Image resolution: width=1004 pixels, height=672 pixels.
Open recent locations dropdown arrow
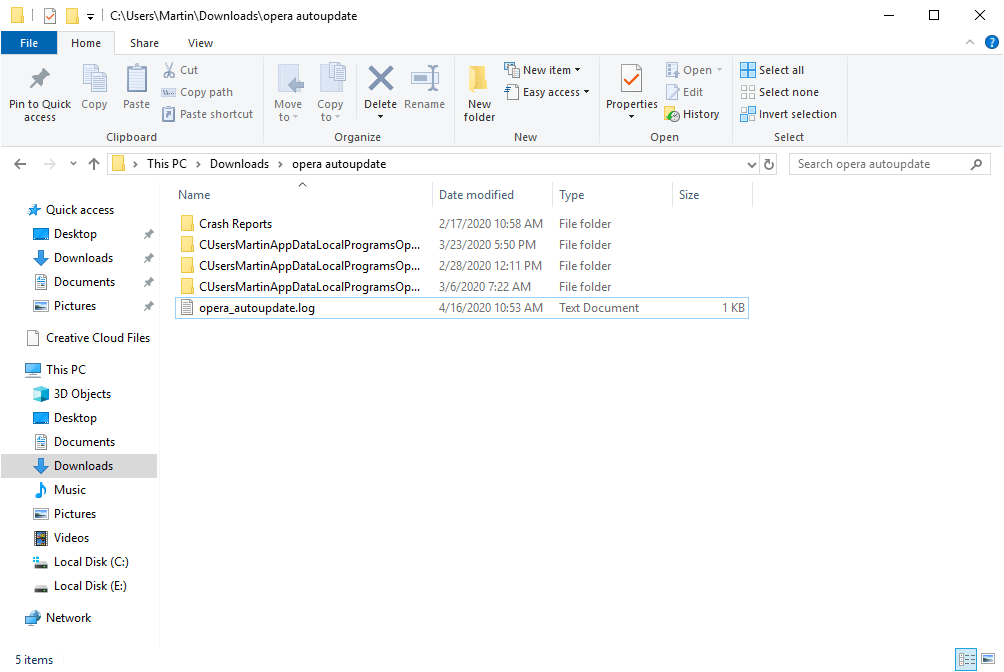tap(73, 164)
